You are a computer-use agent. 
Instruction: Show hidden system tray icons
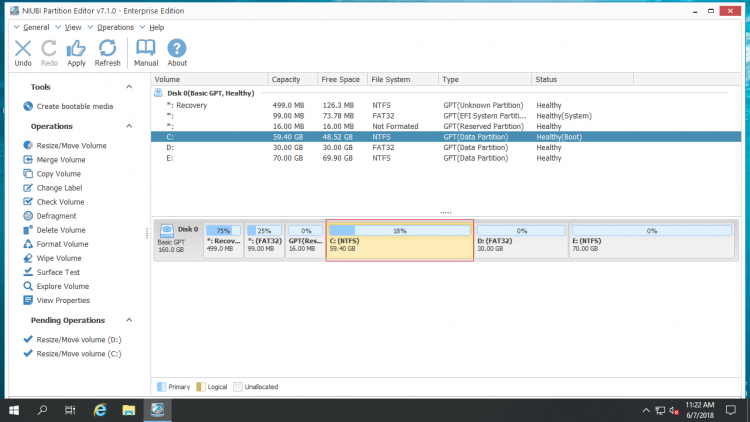click(646, 410)
